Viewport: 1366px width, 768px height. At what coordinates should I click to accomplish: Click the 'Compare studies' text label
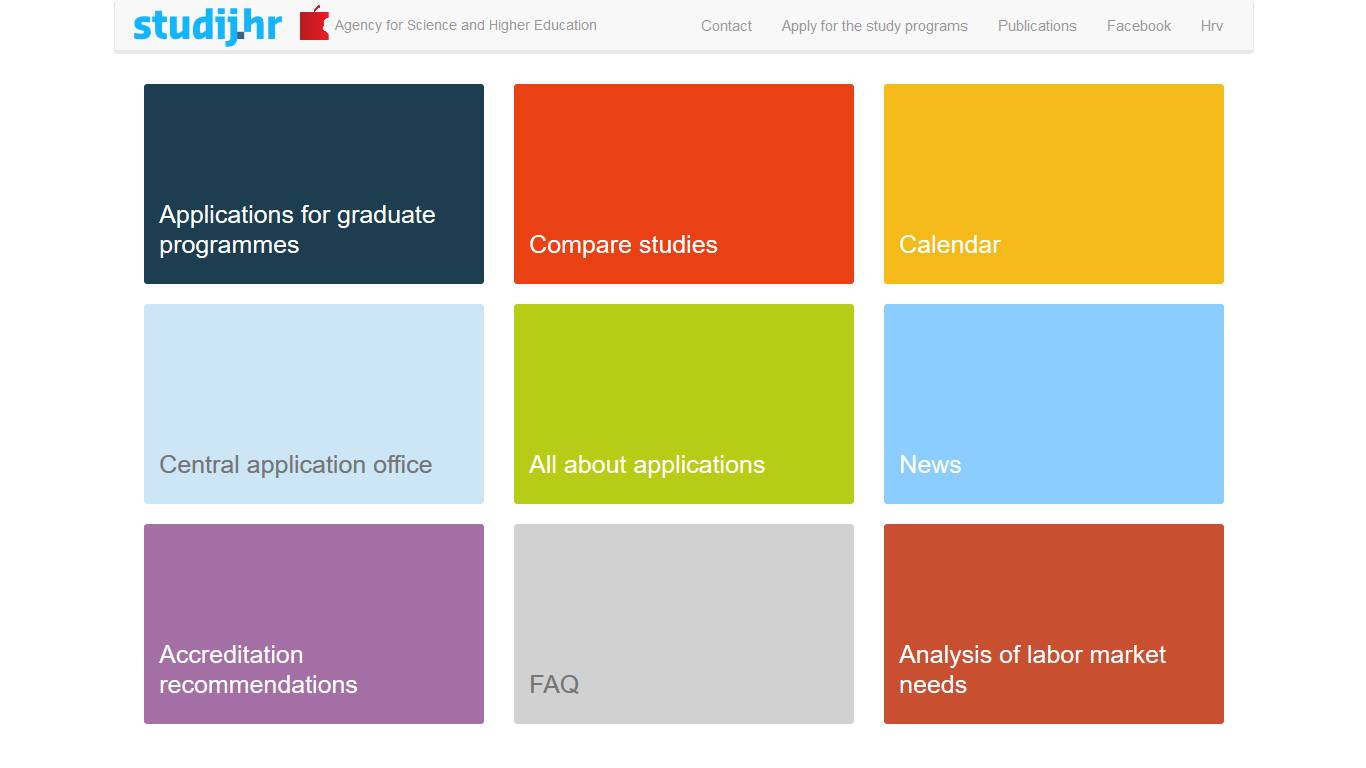(623, 245)
